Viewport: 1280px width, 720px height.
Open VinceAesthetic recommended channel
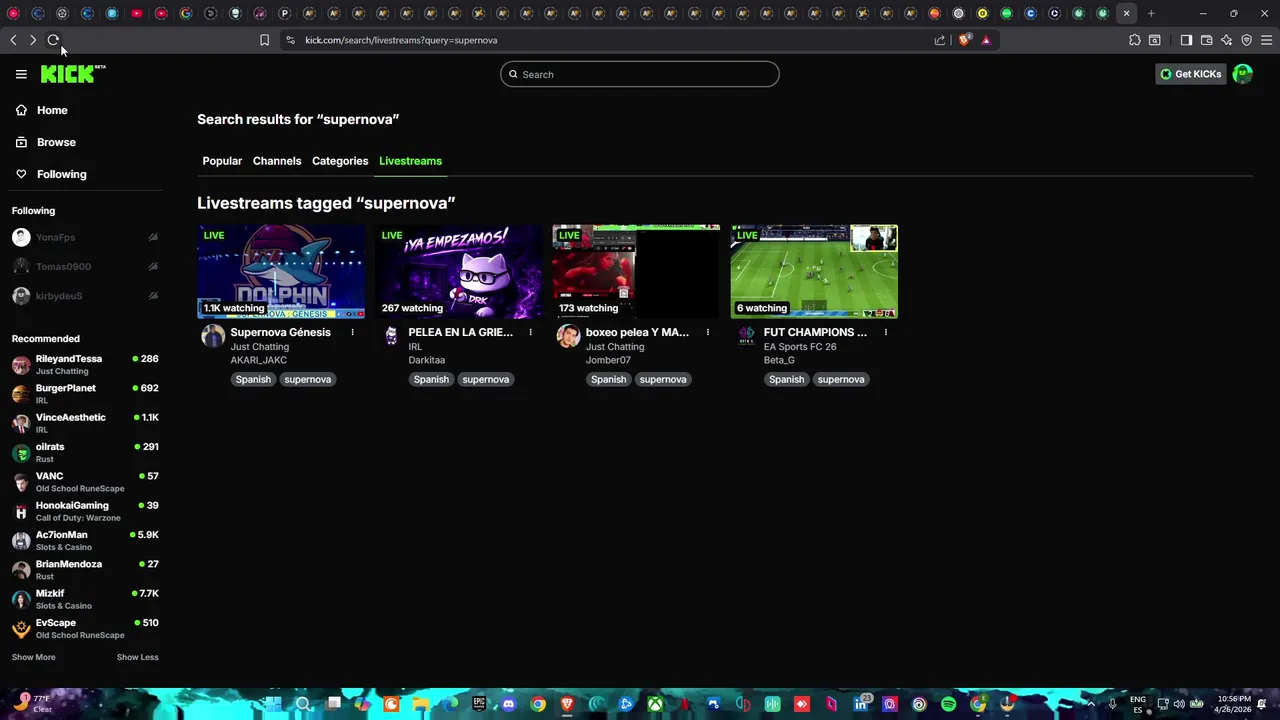point(85,423)
